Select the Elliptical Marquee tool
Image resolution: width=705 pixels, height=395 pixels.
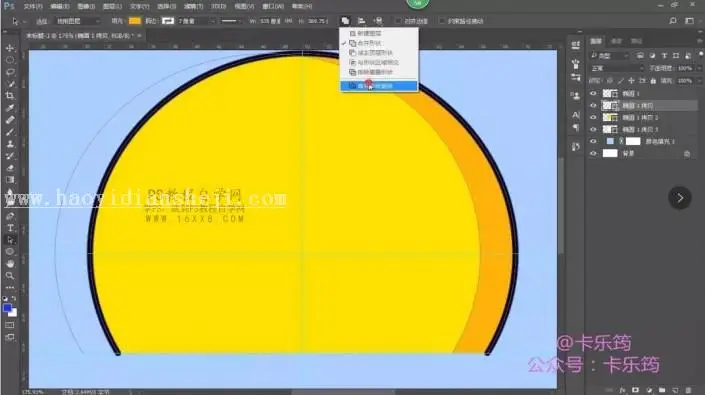(x=10, y=60)
